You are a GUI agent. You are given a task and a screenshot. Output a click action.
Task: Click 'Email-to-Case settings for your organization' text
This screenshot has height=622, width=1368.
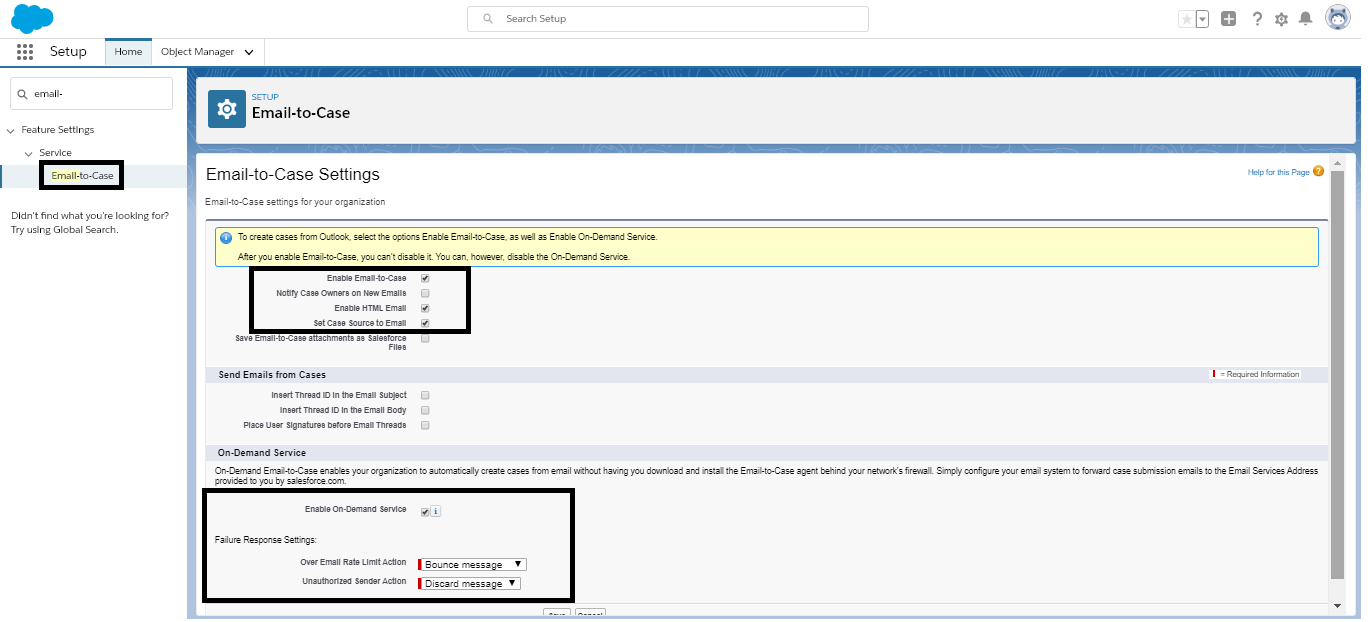coord(295,202)
